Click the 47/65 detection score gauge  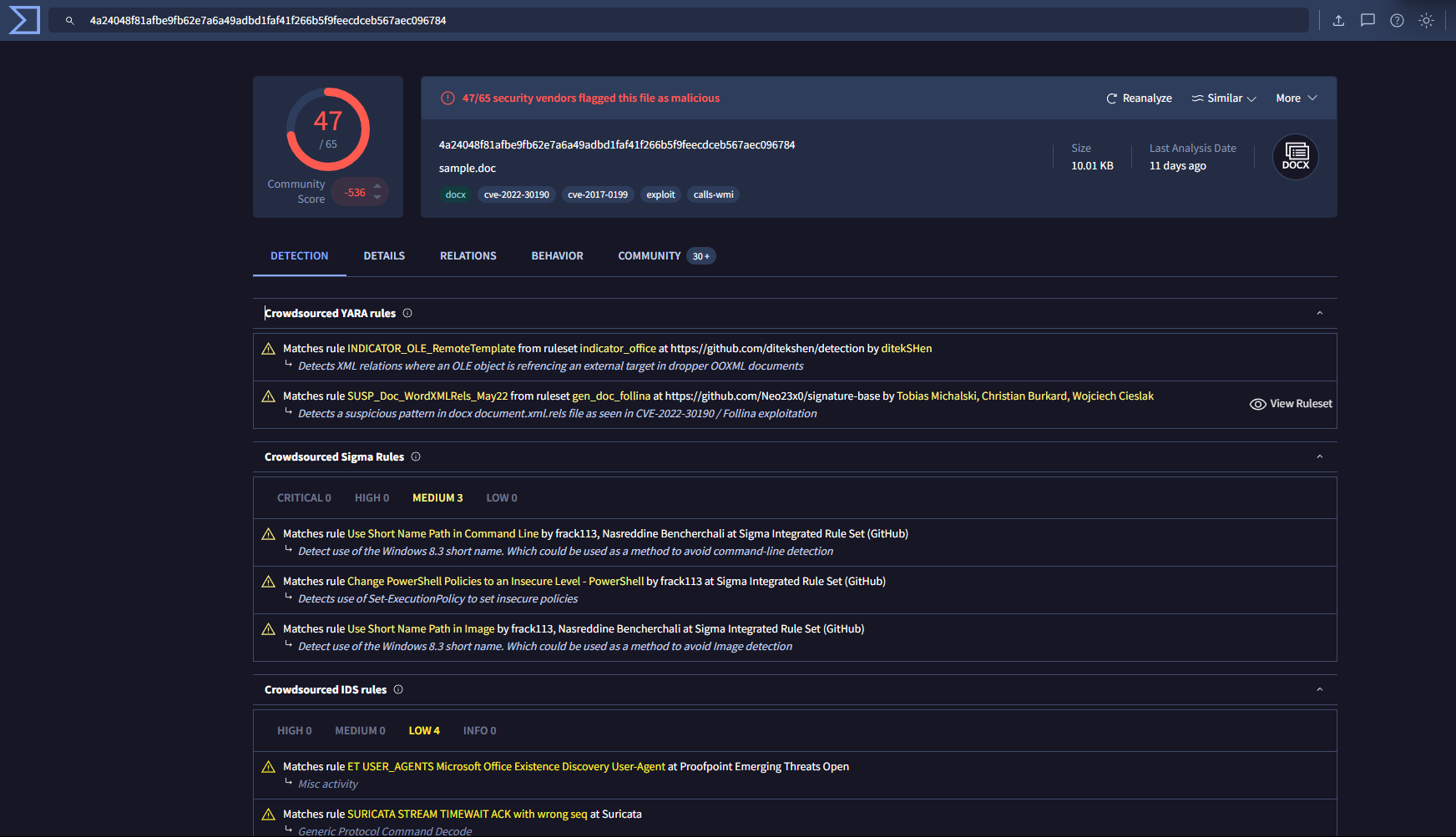[328, 129]
